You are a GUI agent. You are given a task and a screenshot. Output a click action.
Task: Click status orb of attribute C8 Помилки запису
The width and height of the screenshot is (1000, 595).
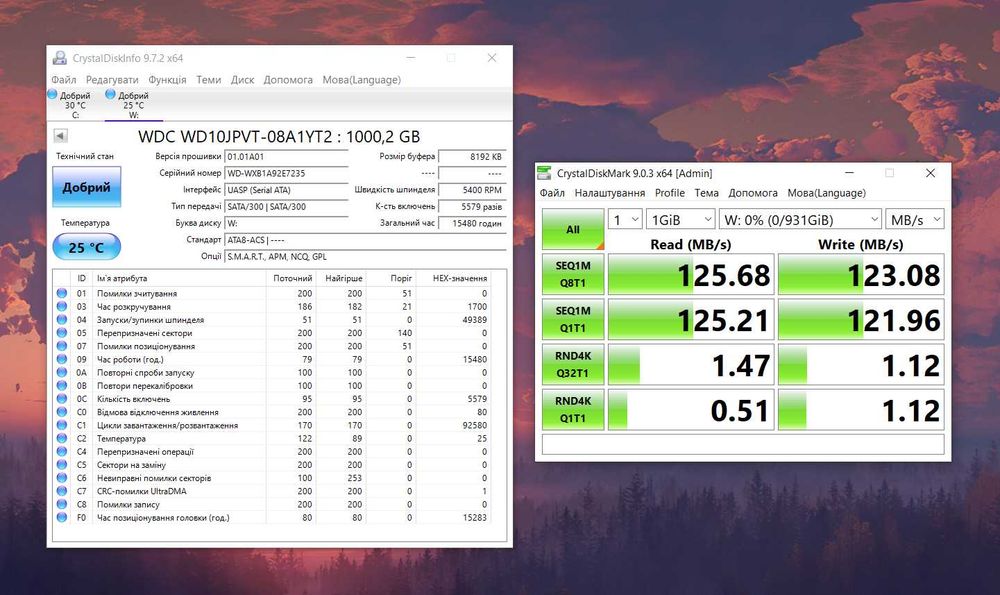click(62, 504)
